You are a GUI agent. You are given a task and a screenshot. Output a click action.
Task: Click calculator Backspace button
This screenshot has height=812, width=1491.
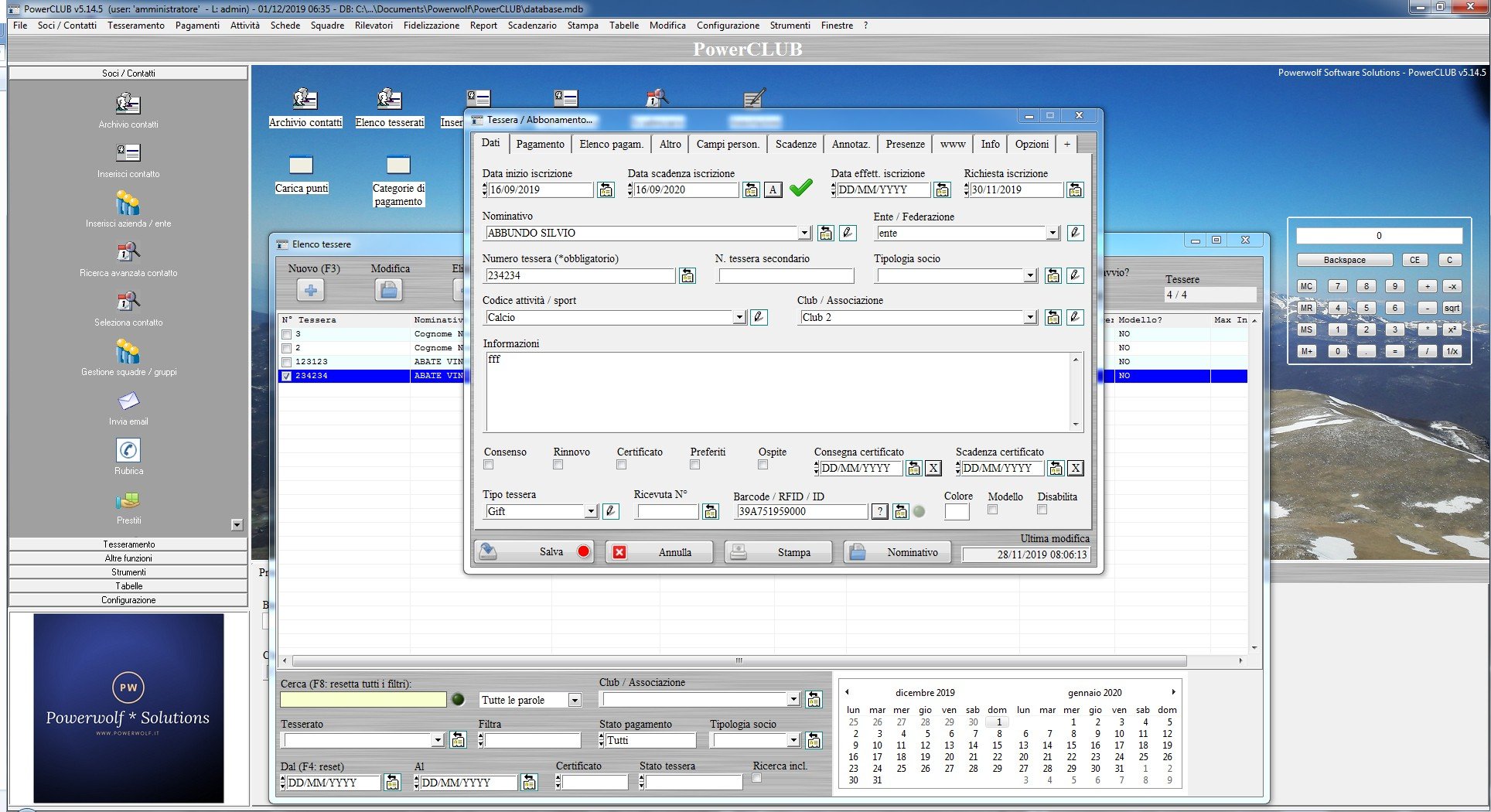(1344, 260)
